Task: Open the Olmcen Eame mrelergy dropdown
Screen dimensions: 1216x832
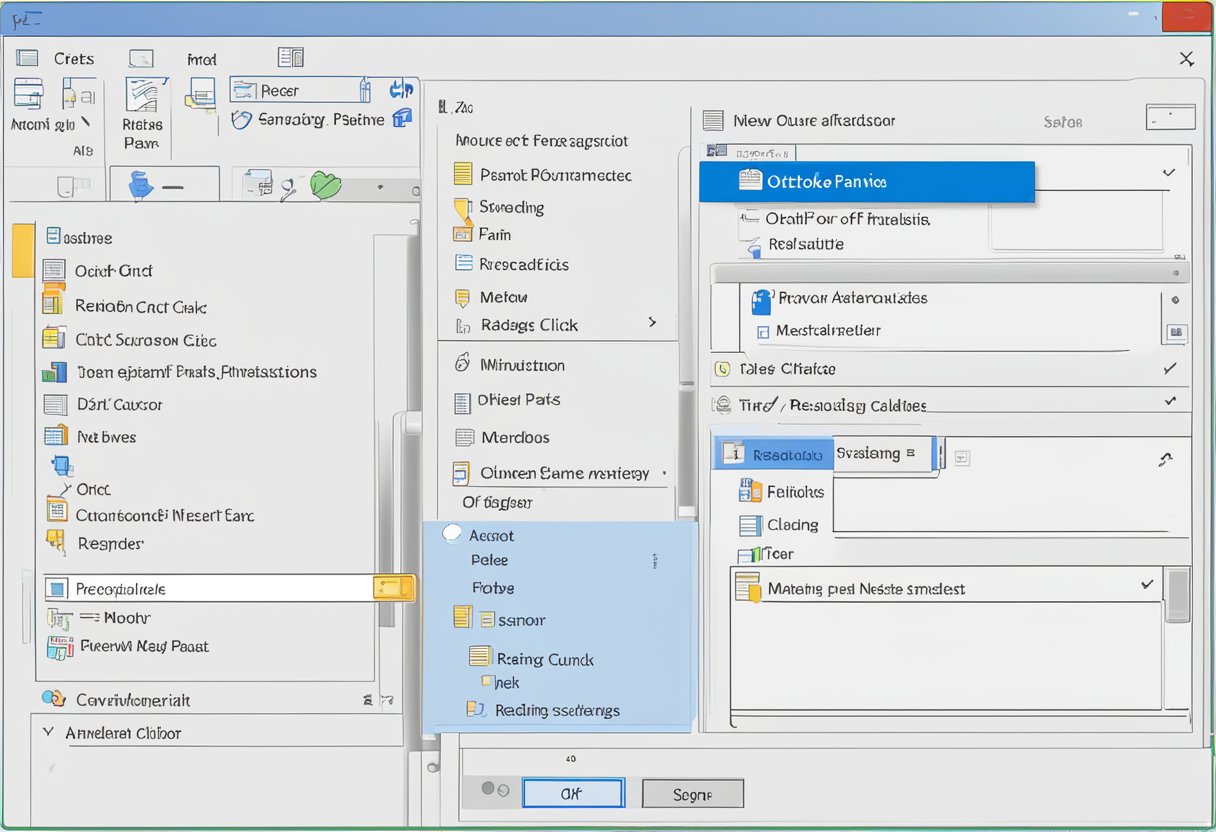Action: 663,473
